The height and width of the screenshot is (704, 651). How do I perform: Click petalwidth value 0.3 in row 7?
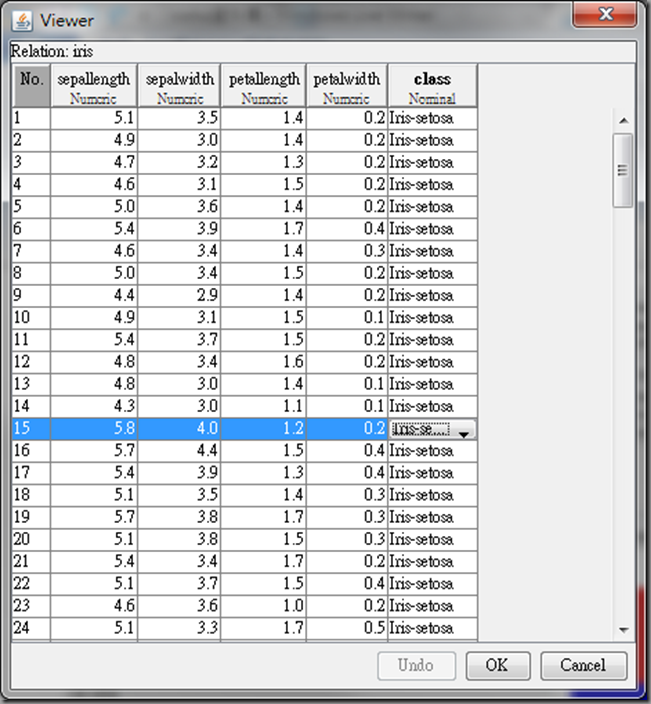[x=347, y=251]
